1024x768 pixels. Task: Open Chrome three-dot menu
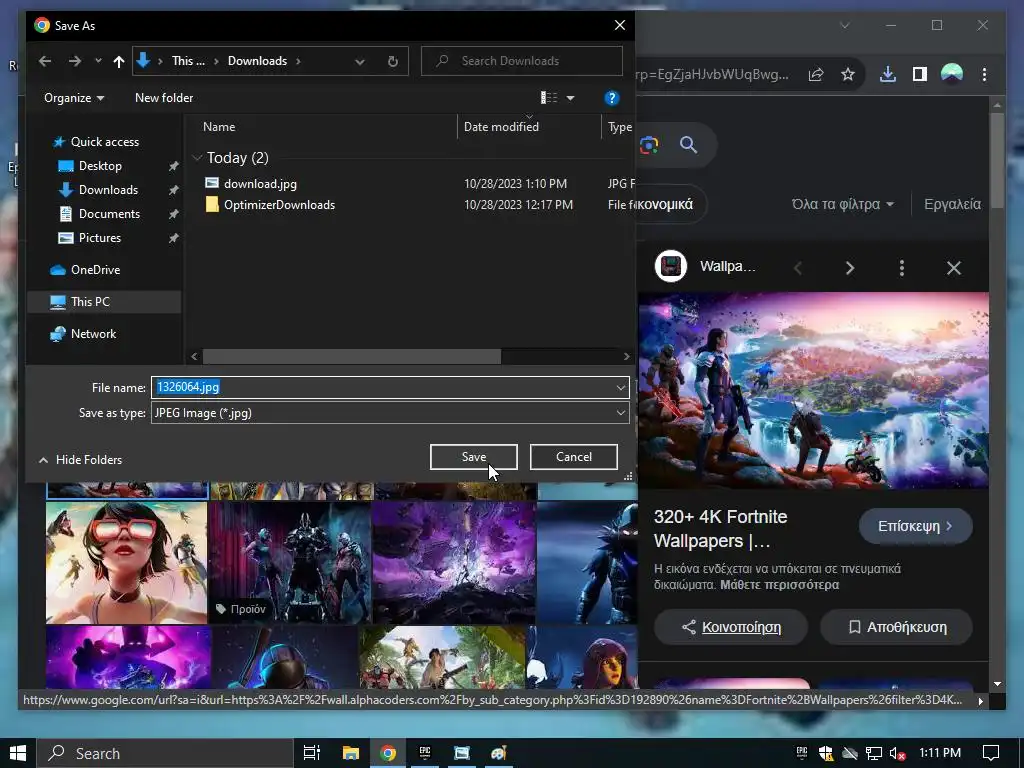(x=984, y=74)
